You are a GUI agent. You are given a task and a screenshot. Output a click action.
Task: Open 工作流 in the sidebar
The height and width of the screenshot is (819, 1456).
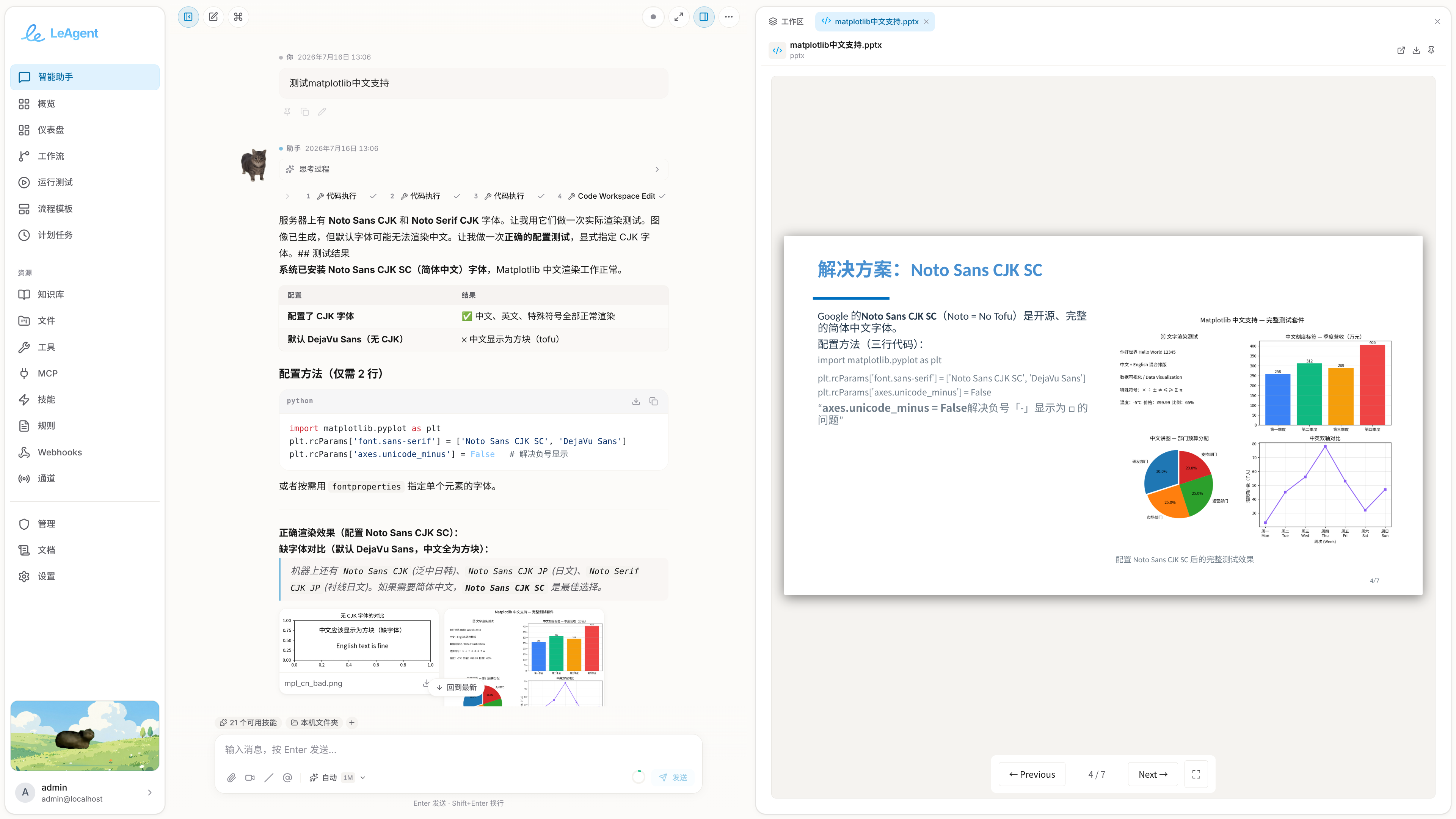point(85,156)
